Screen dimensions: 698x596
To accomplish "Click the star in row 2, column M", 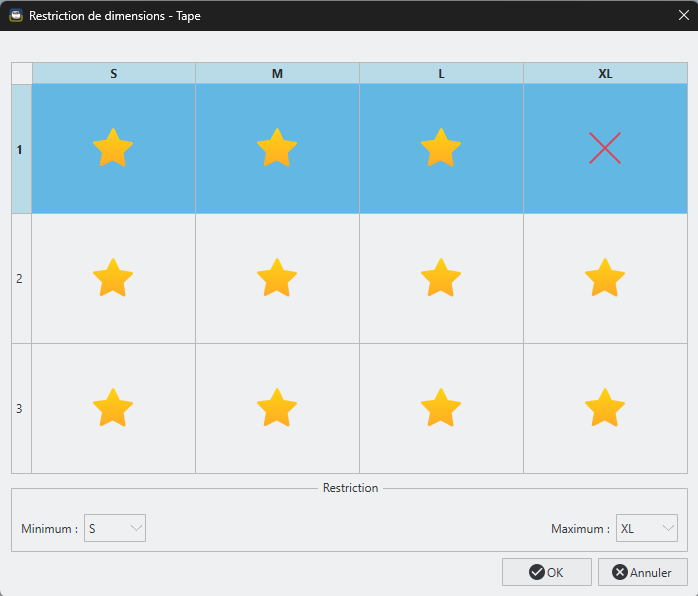I will coord(277,278).
